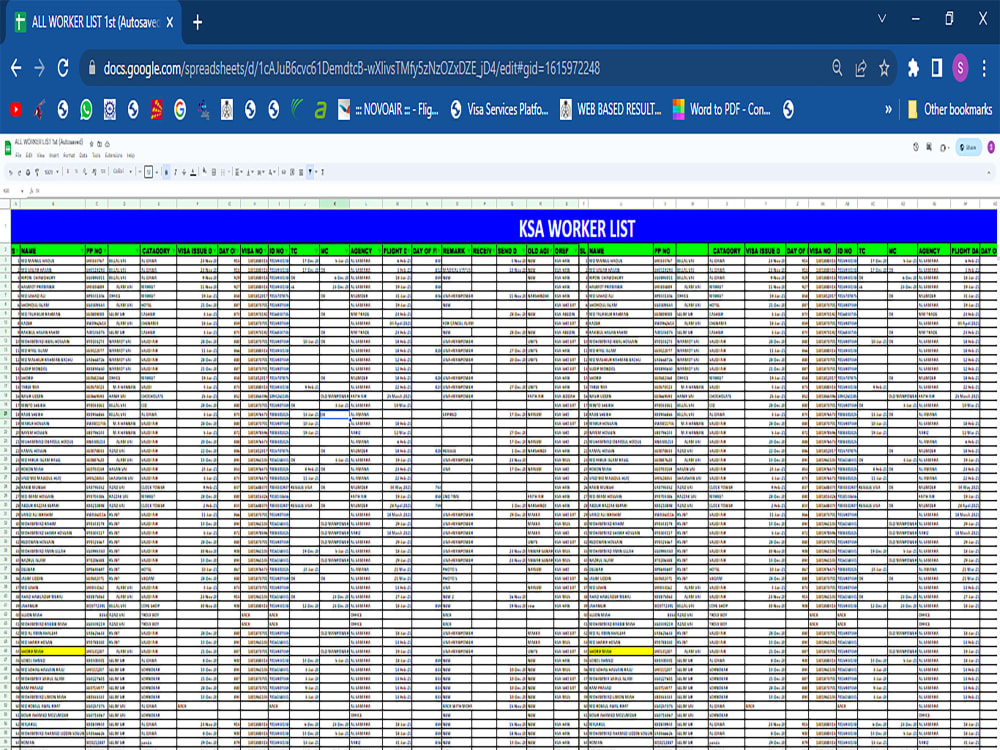The width and height of the screenshot is (1000, 750).
Task: Click the Undo toolbar icon
Action: pyautogui.click(x=10, y=172)
